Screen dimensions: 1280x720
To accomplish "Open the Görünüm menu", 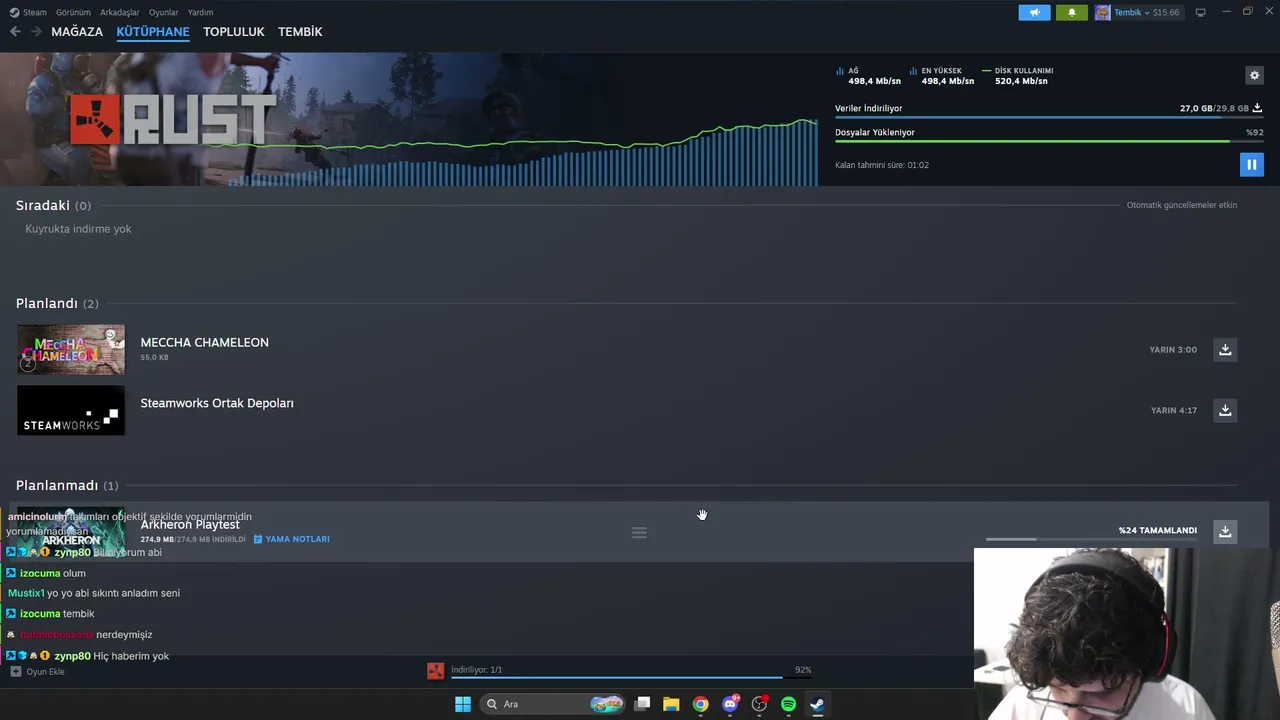I will [73, 12].
